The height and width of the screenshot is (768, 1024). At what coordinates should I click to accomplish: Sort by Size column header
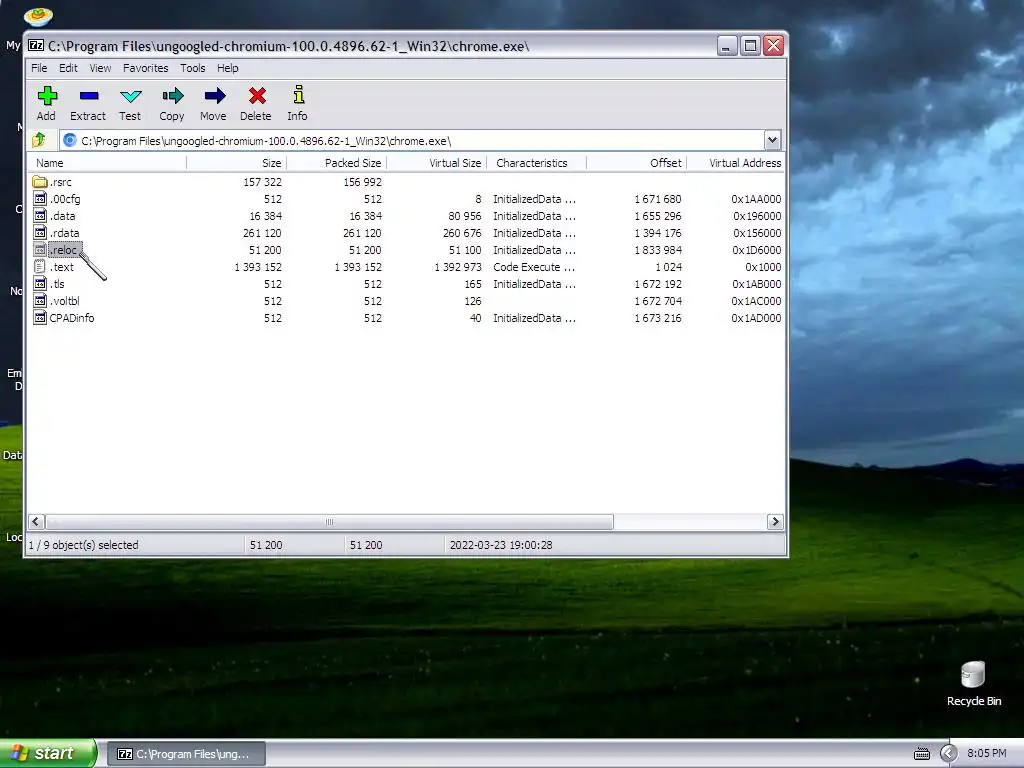(x=236, y=163)
